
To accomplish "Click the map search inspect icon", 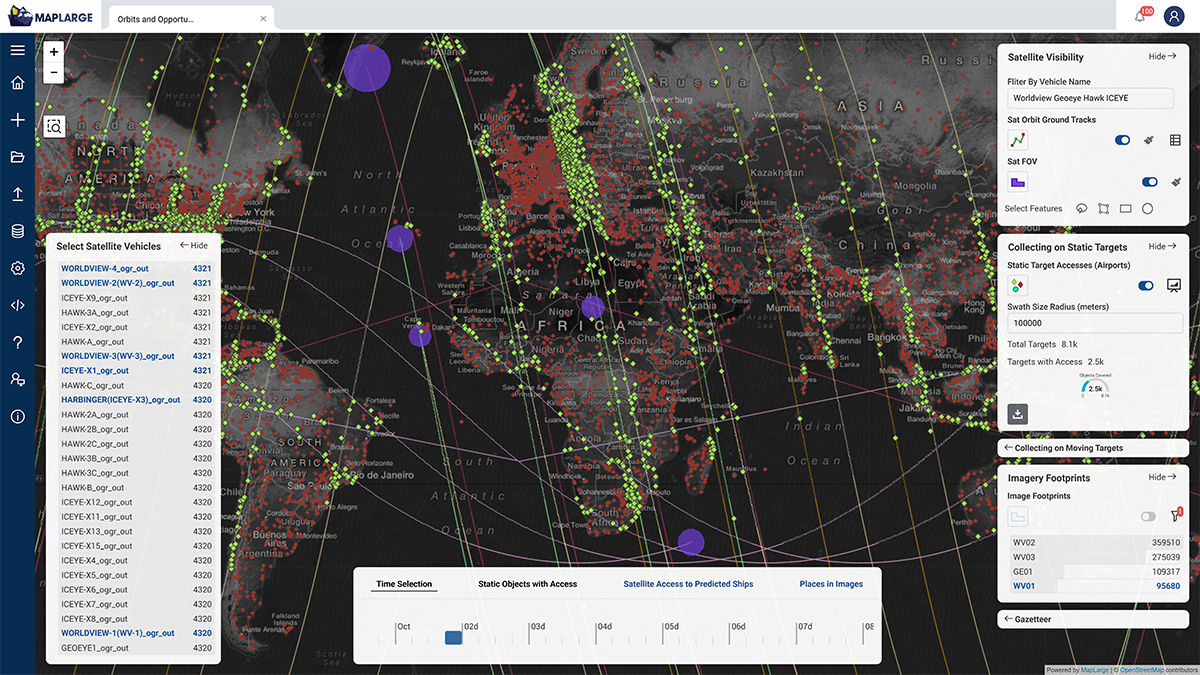I will (54, 126).
